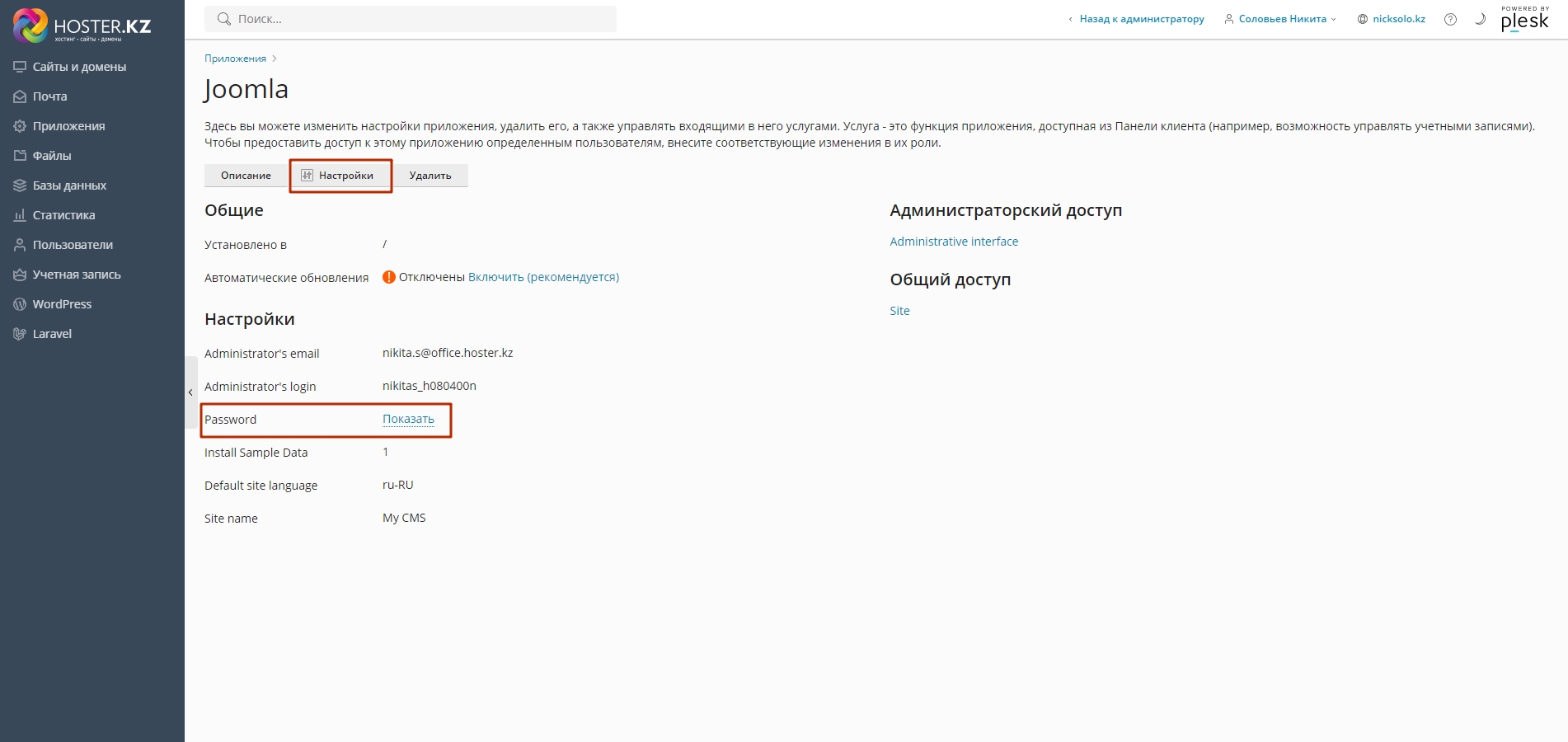Open the Соловьев Никита user dropdown
1568x742 pixels.
point(1279,19)
